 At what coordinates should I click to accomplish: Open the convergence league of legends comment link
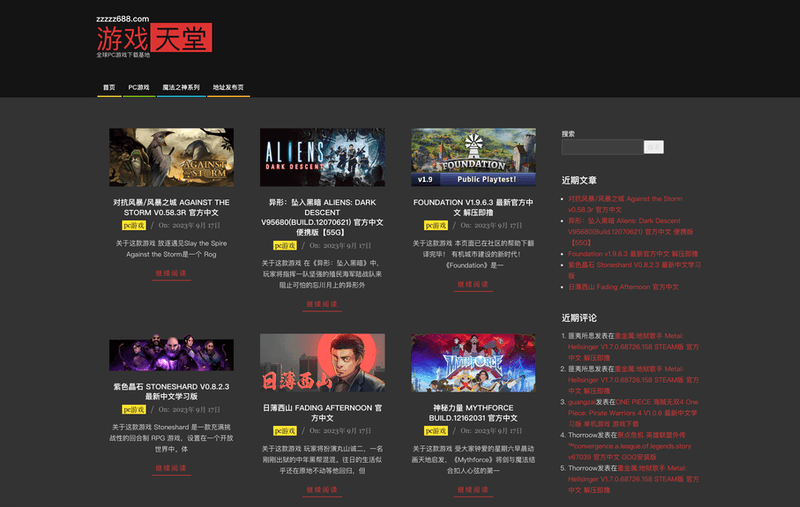tap(630, 446)
